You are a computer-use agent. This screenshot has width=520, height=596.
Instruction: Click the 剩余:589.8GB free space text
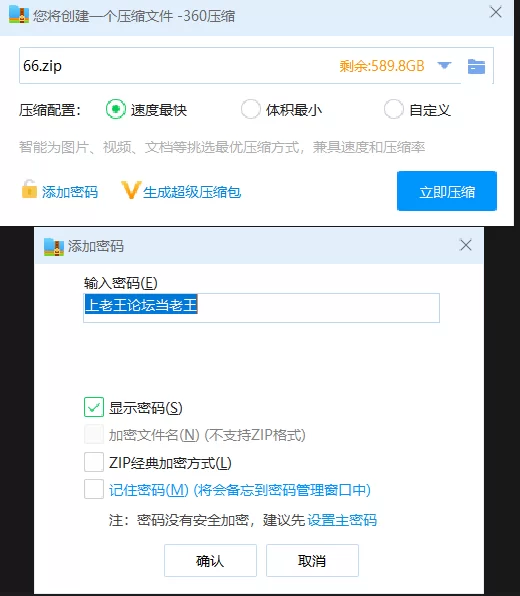(x=382, y=66)
